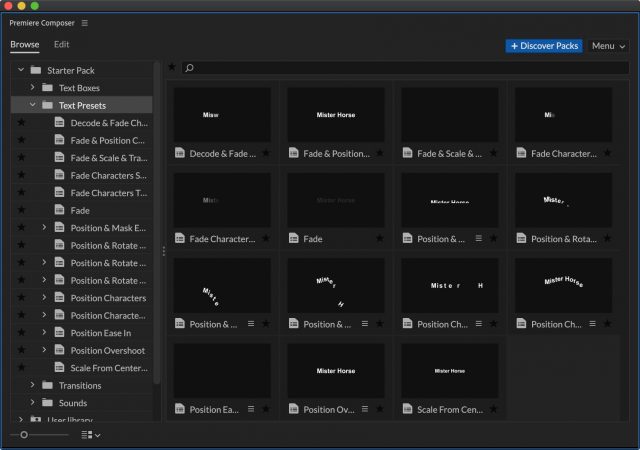Click the favorites star filter beside search

(172, 68)
